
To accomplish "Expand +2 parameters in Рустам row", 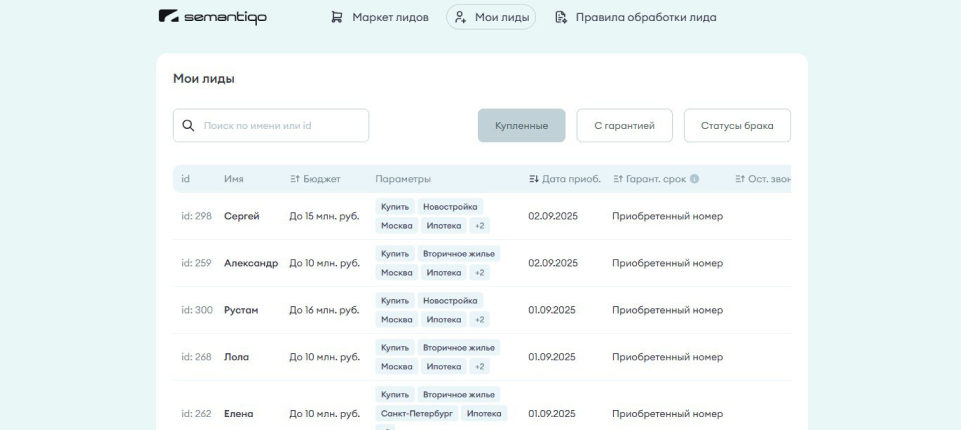I will click(x=479, y=320).
